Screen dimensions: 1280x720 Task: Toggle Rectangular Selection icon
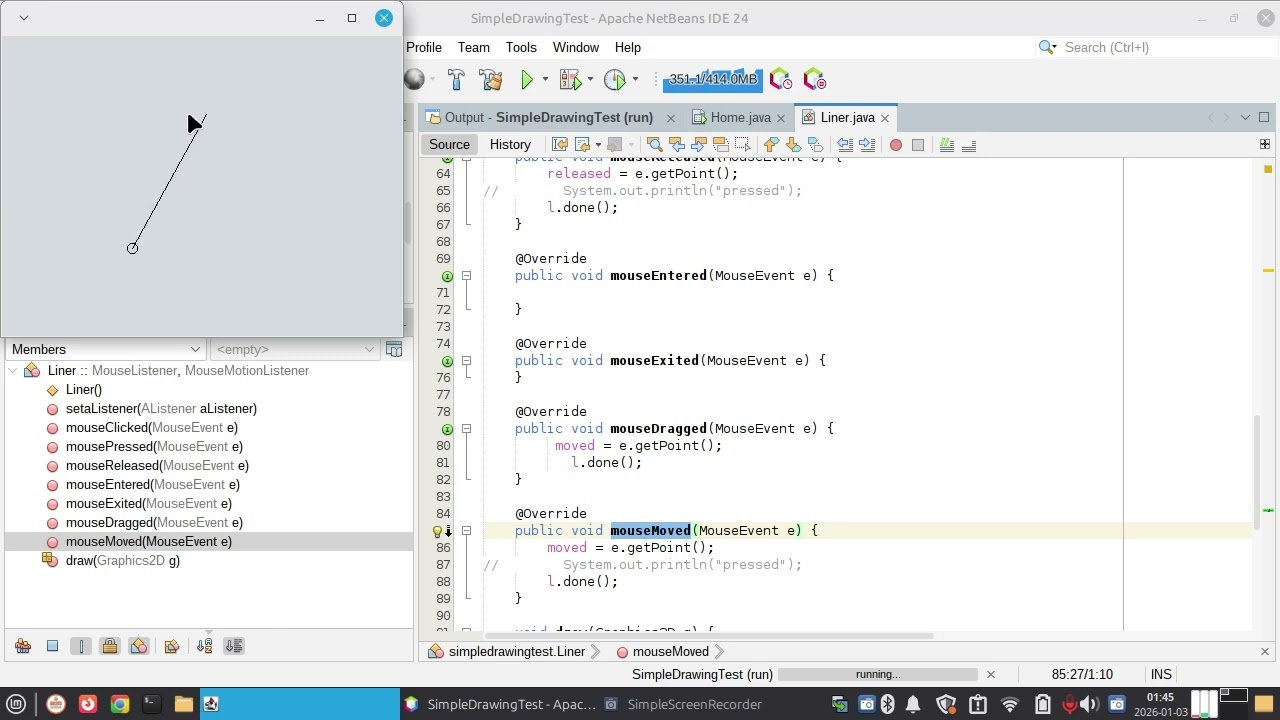742,145
